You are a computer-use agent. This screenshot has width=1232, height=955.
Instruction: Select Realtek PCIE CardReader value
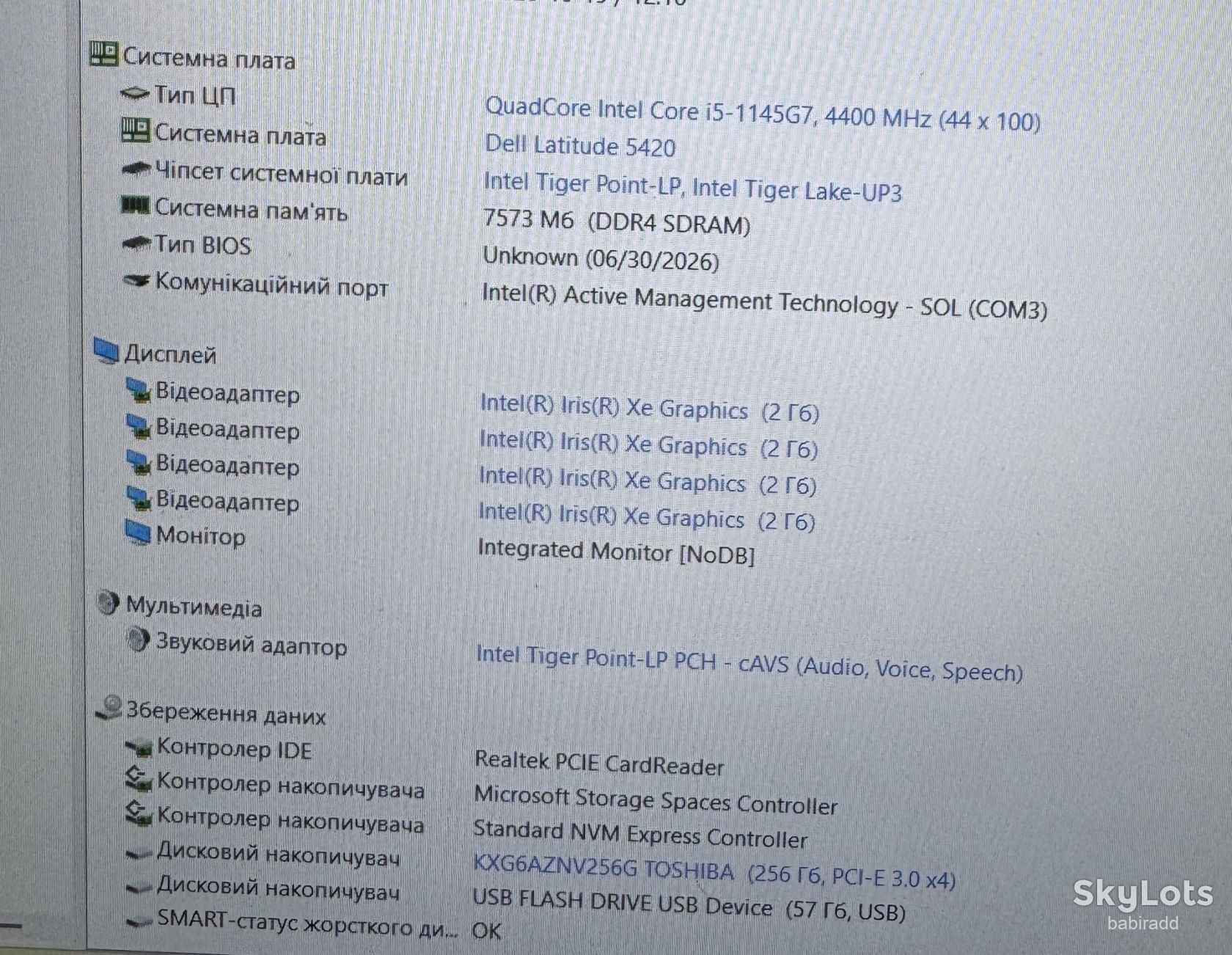point(599,764)
